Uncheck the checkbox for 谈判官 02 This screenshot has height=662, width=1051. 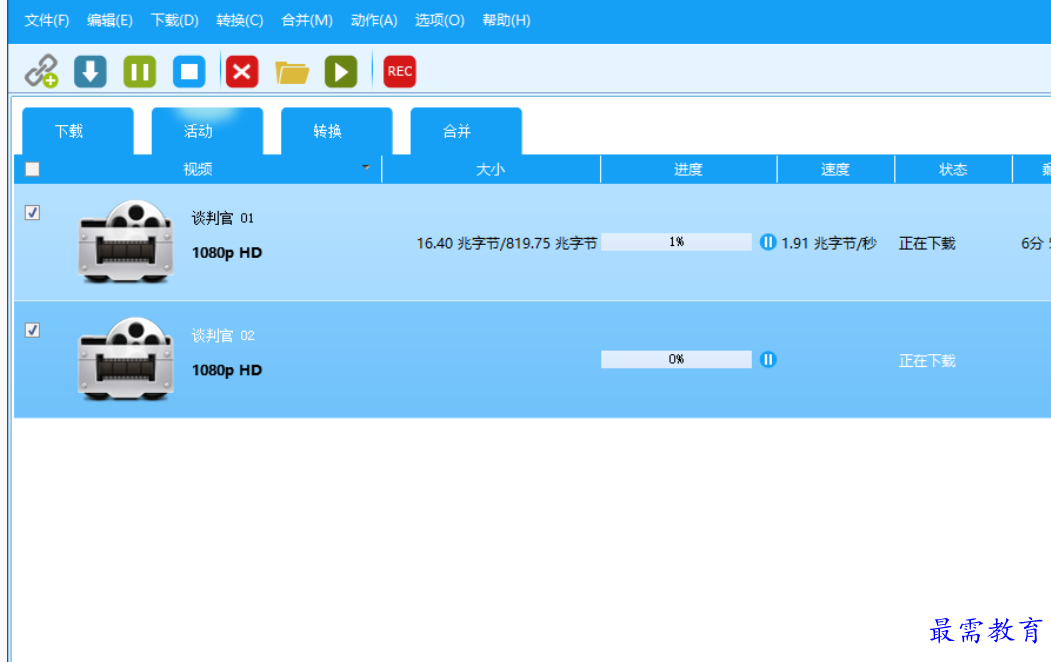[x=32, y=330]
